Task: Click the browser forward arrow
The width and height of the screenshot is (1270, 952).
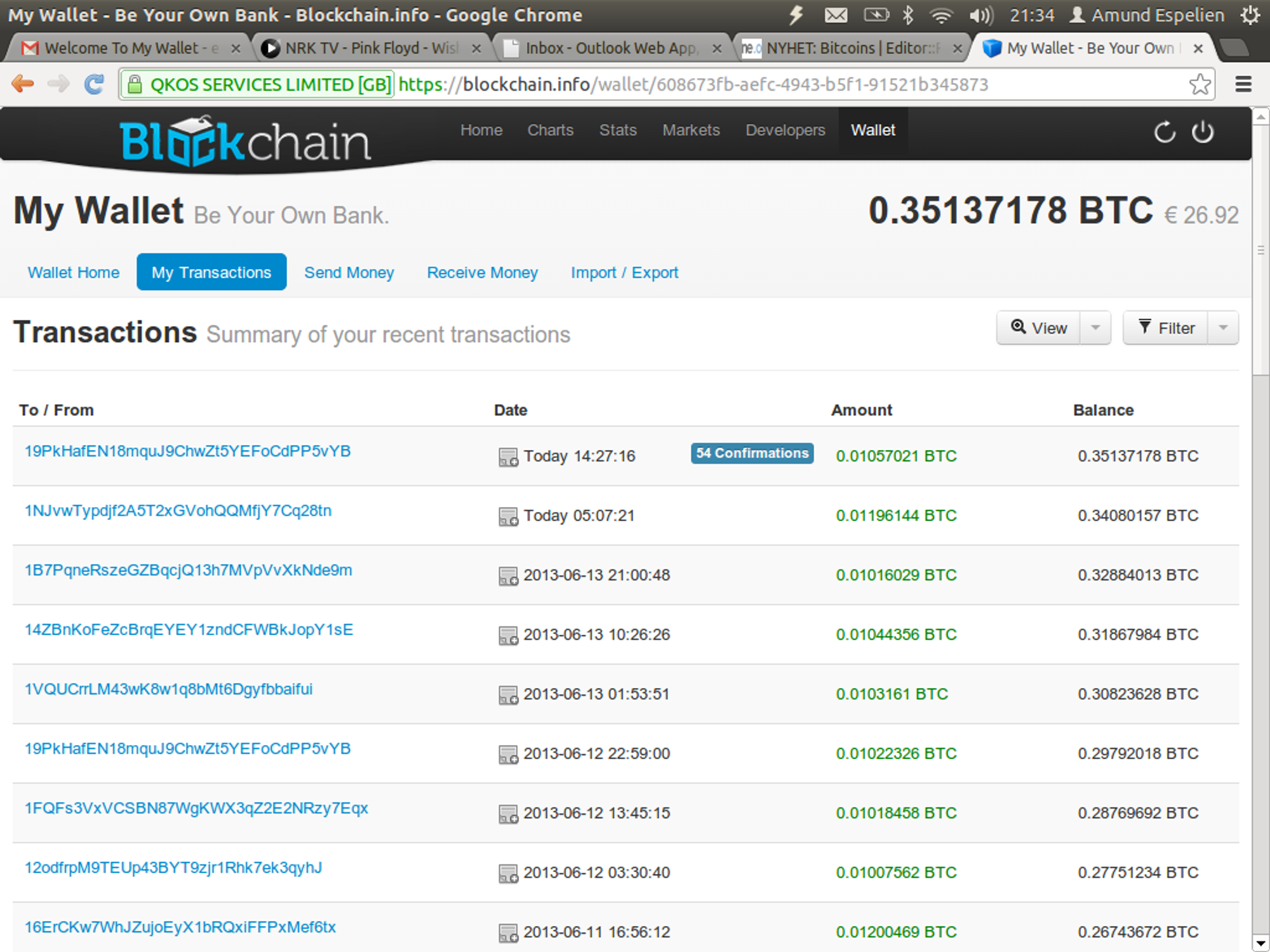Action: coord(59,84)
